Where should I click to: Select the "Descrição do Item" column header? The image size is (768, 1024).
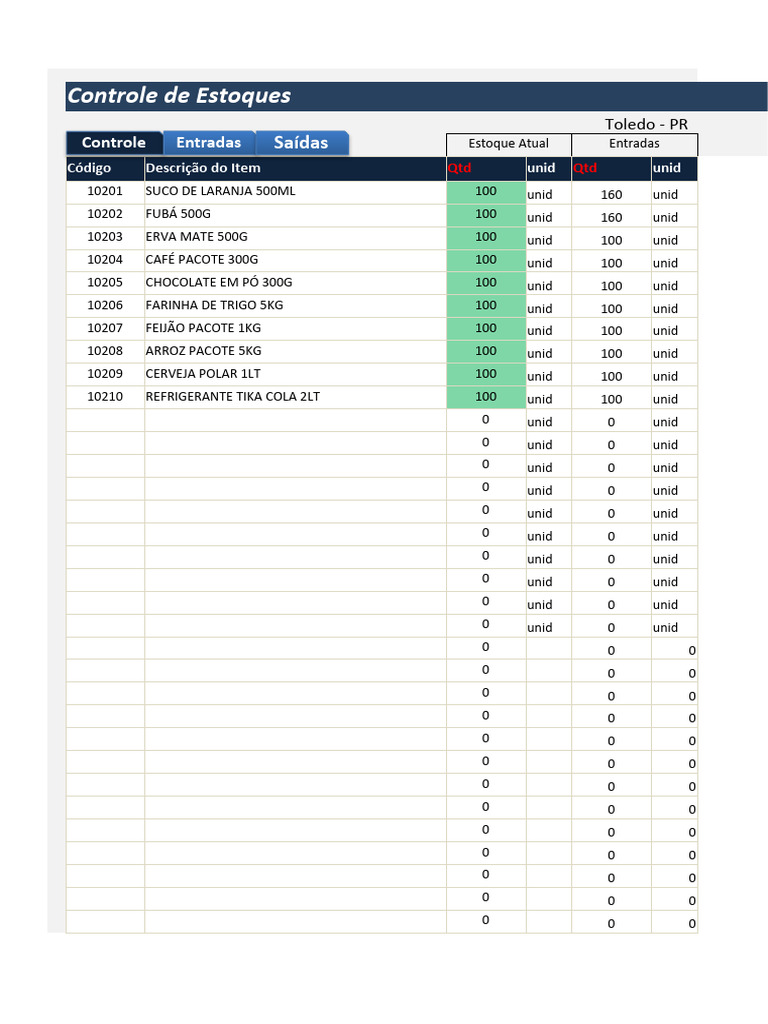coord(203,168)
